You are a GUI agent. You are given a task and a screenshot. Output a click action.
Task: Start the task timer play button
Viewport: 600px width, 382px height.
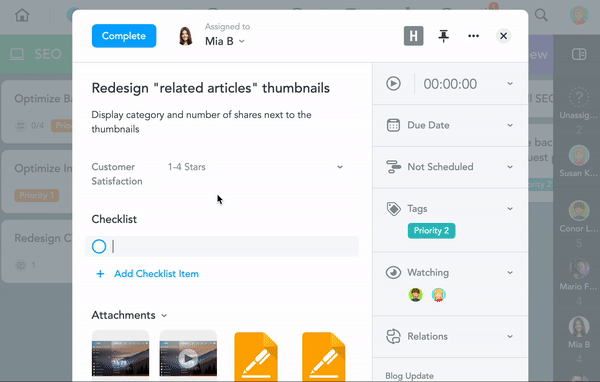point(393,83)
